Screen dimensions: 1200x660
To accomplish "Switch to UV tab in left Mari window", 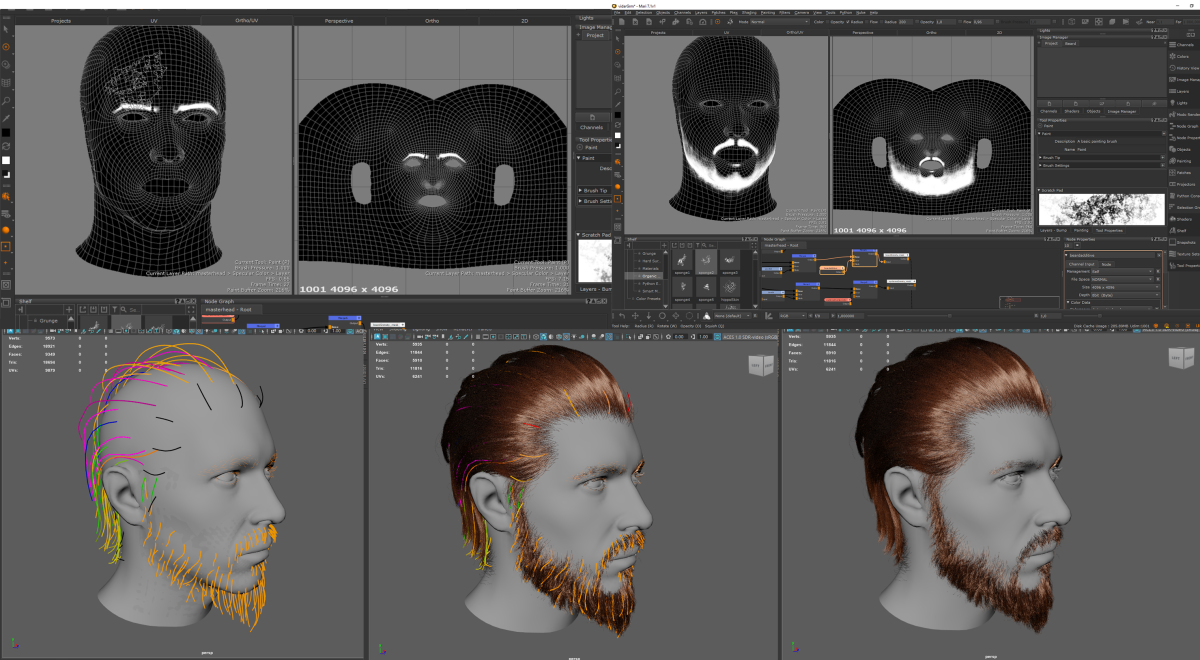I will [x=154, y=19].
